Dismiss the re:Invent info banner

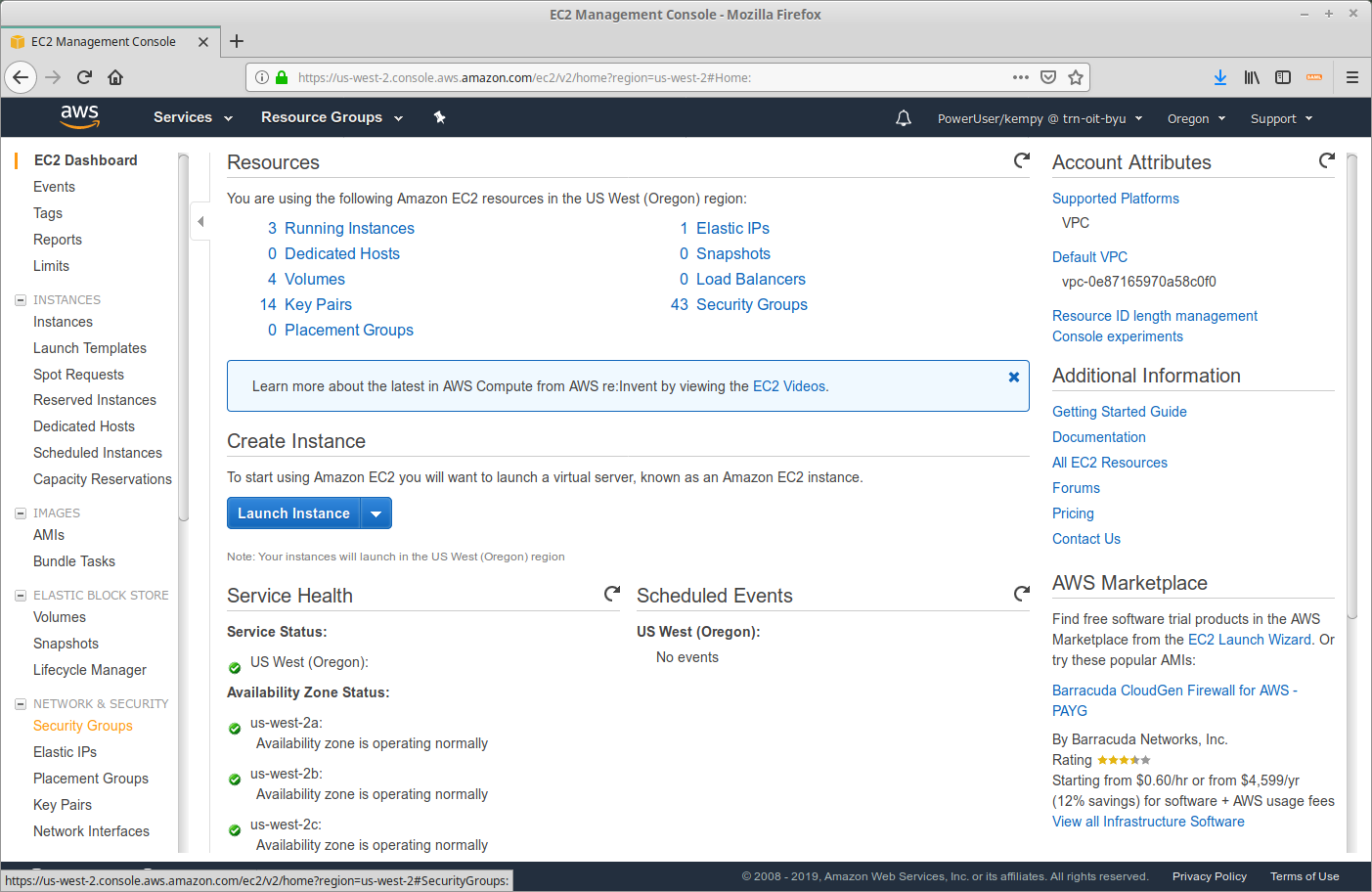pos(1014,377)
